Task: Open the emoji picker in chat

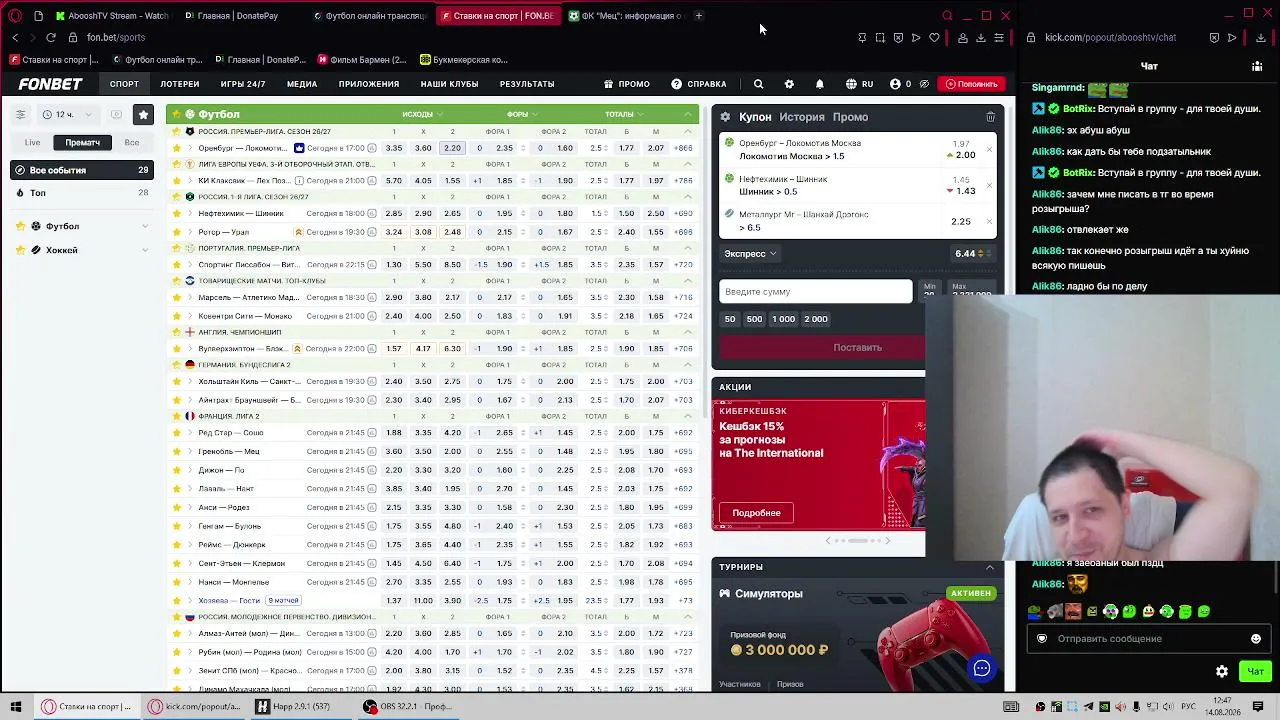Action: tap(1256, 639)
